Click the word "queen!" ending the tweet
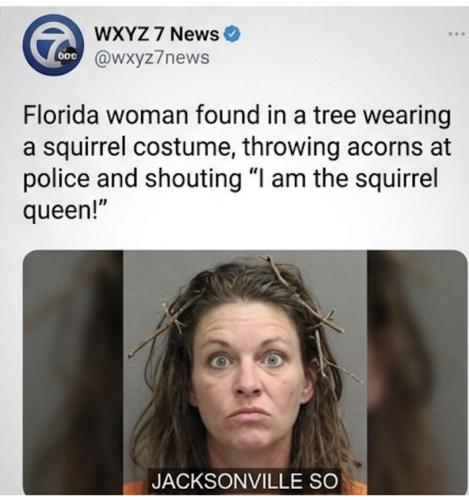The width and height of the screenshot is (469, 500). pos(65,211)
